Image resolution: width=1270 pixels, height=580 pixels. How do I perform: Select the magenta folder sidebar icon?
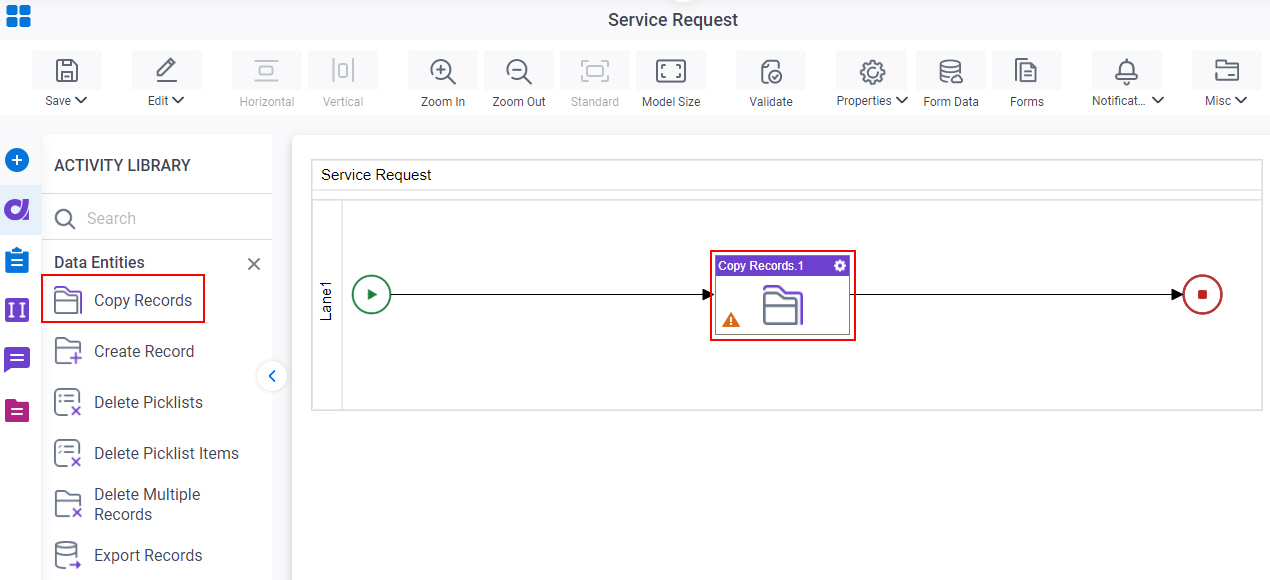17,410
